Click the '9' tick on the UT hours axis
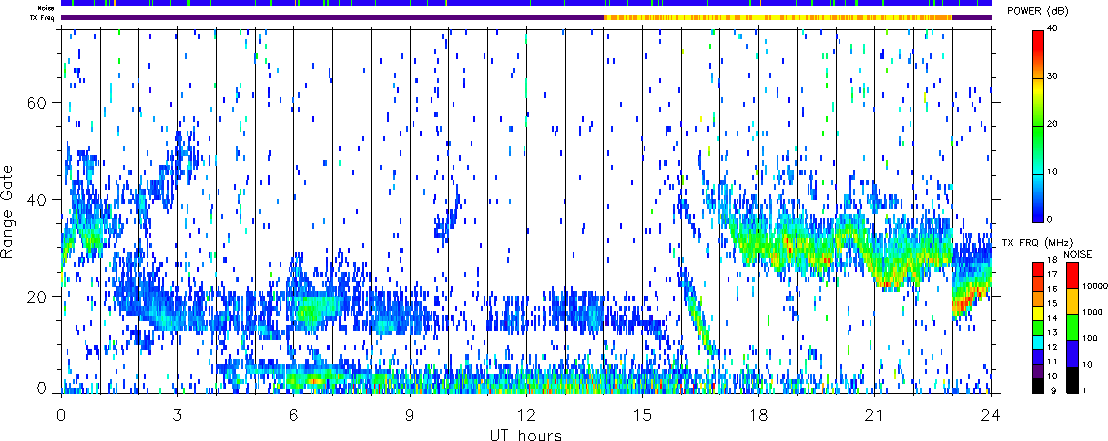 point(410,414)
